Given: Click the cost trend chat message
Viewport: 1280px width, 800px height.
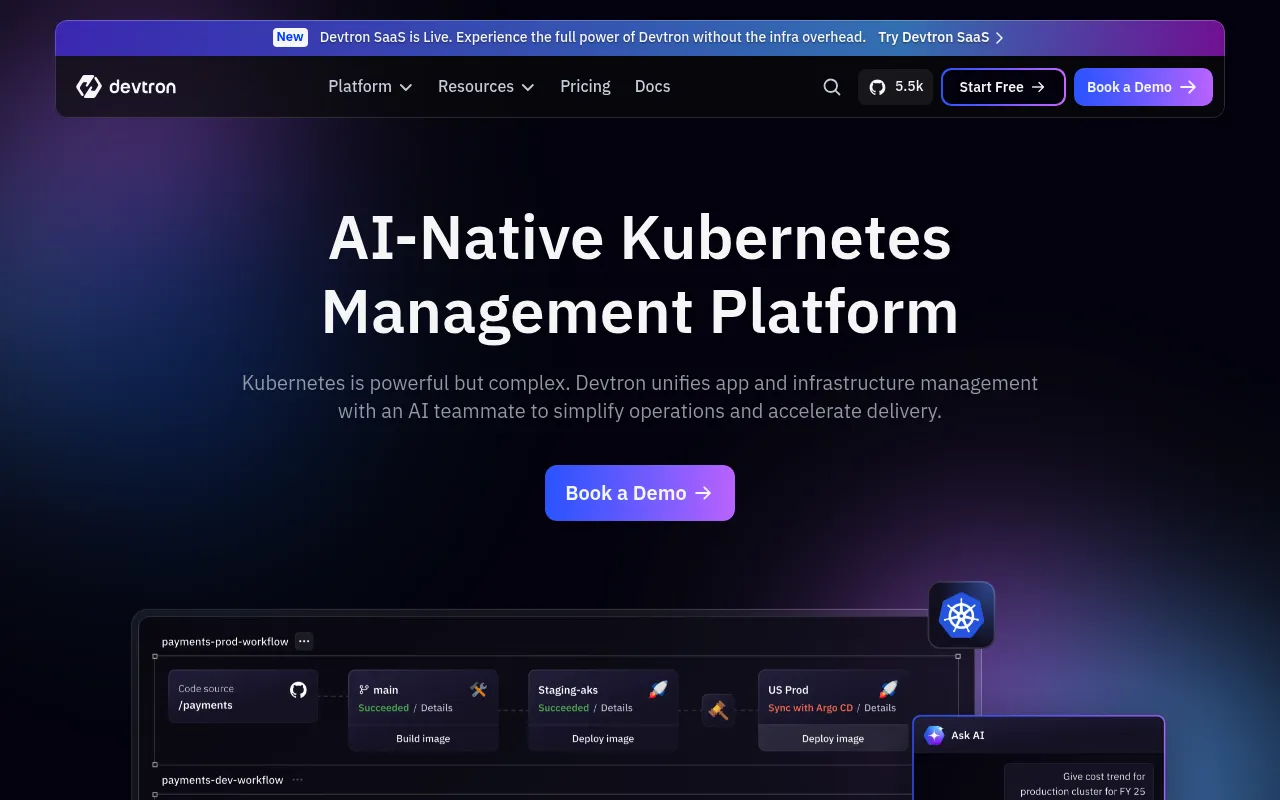Looking at the screenshot, I should (x=1079, y=784).
